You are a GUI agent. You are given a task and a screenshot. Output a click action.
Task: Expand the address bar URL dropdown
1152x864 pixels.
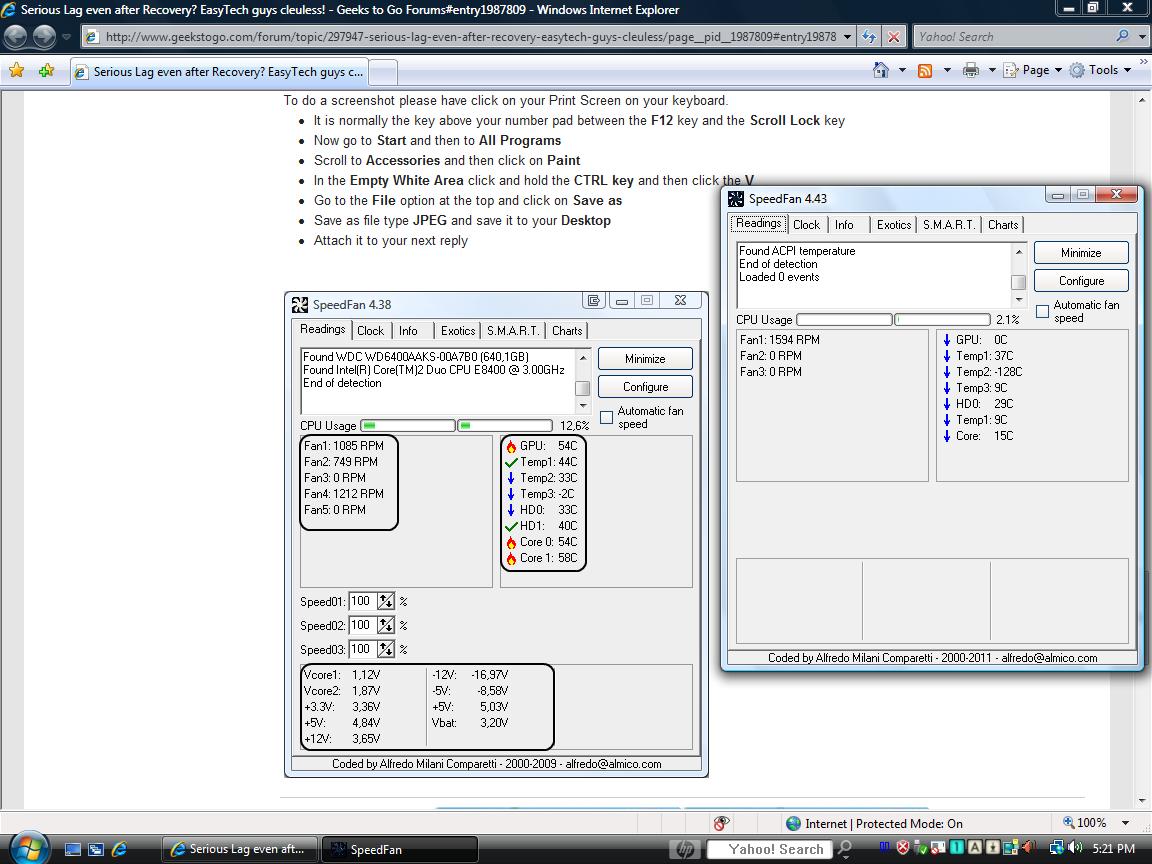point(847,36)
